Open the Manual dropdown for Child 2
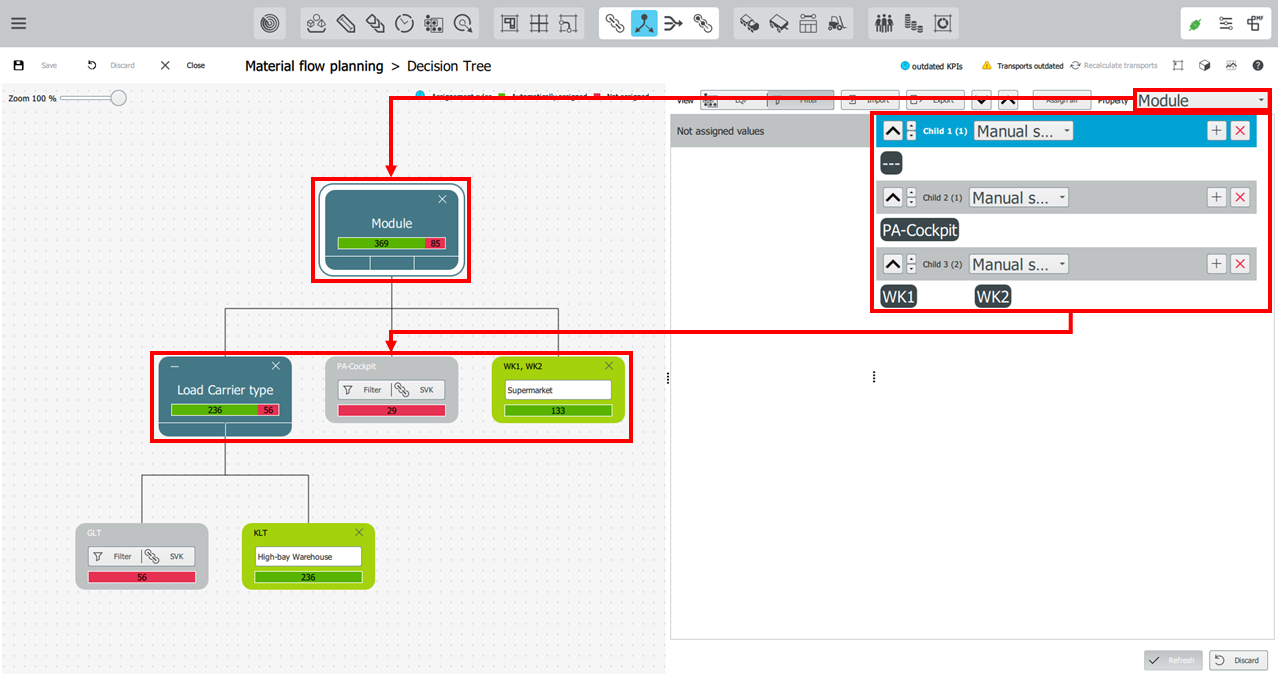1278x677 pixels. (x=1019, y=197)
